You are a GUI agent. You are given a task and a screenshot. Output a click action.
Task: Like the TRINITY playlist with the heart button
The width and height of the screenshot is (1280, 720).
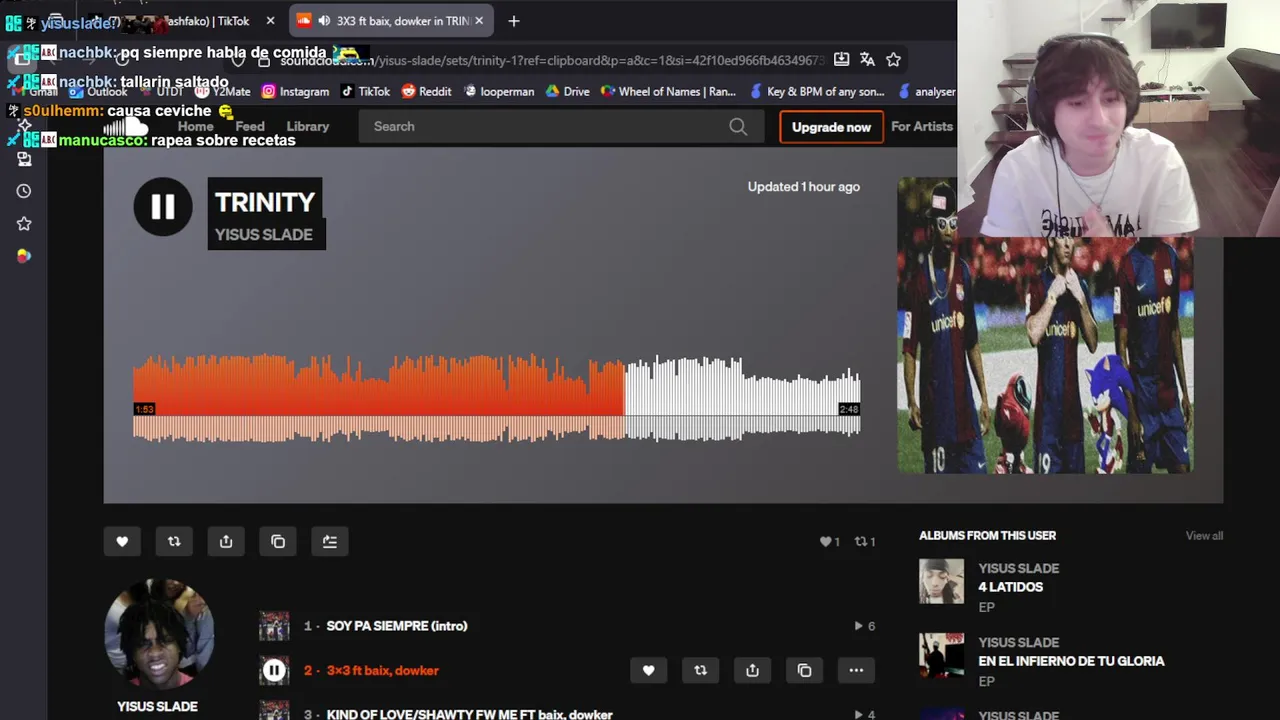pos(122,541)
